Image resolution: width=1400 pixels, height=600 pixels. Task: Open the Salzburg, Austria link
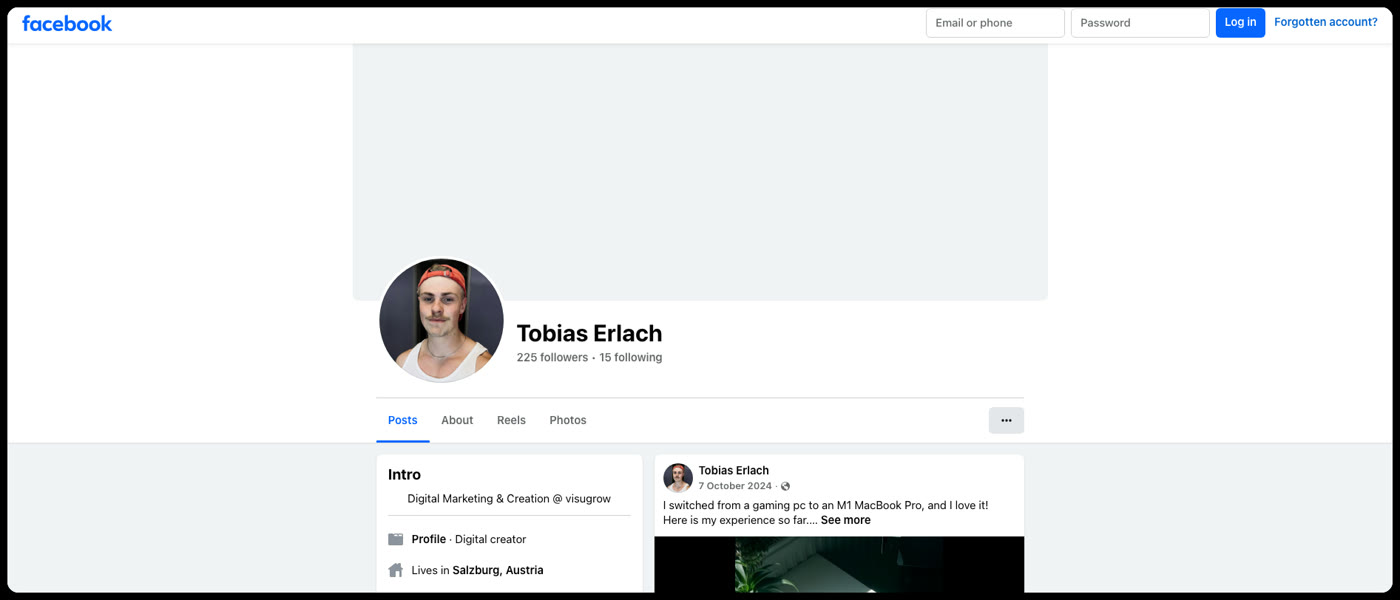pyautogui.click(x=498, y=570)
